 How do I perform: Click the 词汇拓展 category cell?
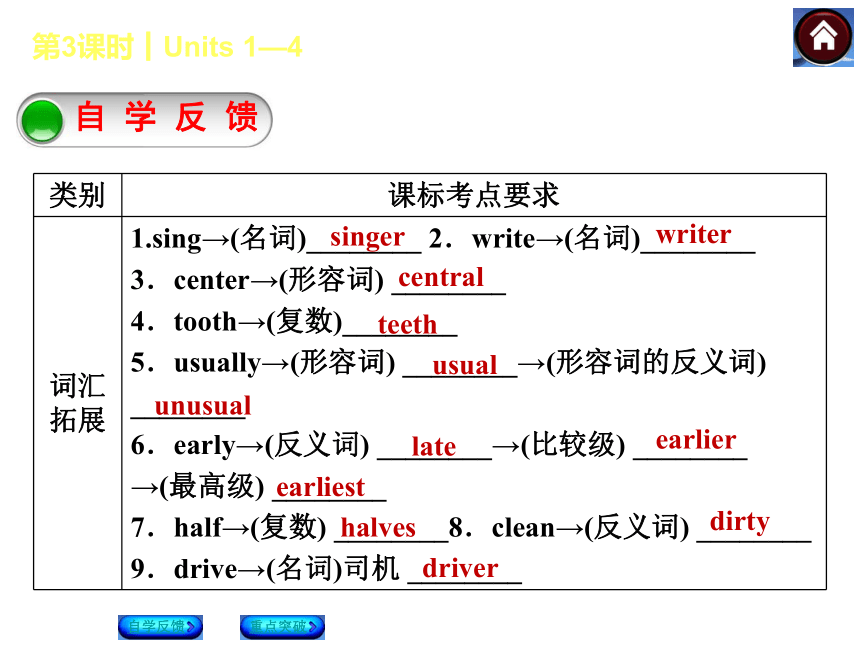point(77,403)
